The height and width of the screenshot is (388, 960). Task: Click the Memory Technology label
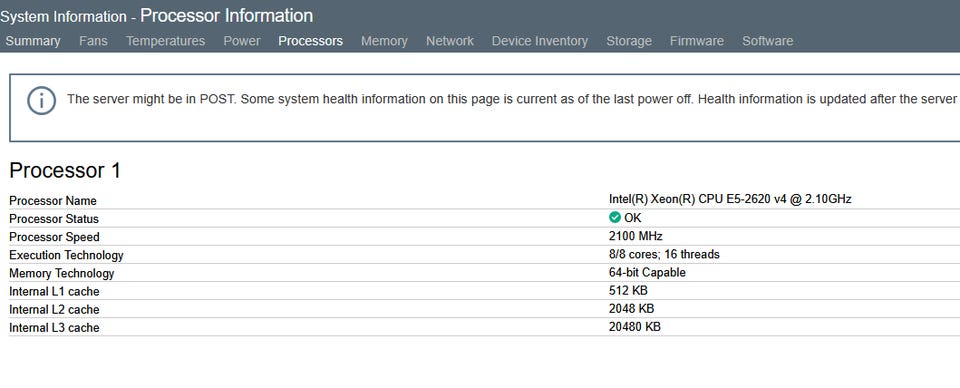point(62,274)
